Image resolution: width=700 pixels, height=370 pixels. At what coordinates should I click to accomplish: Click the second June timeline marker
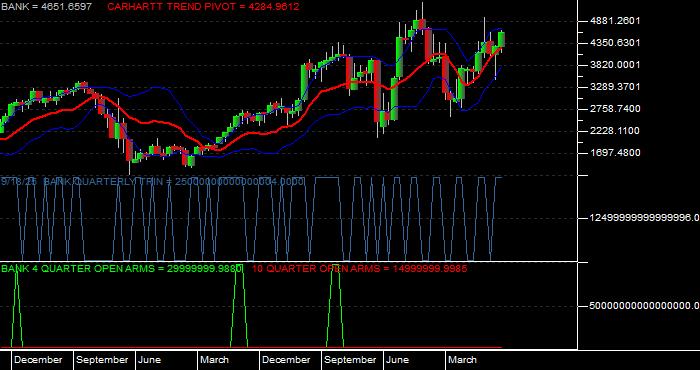click(397, 360)
